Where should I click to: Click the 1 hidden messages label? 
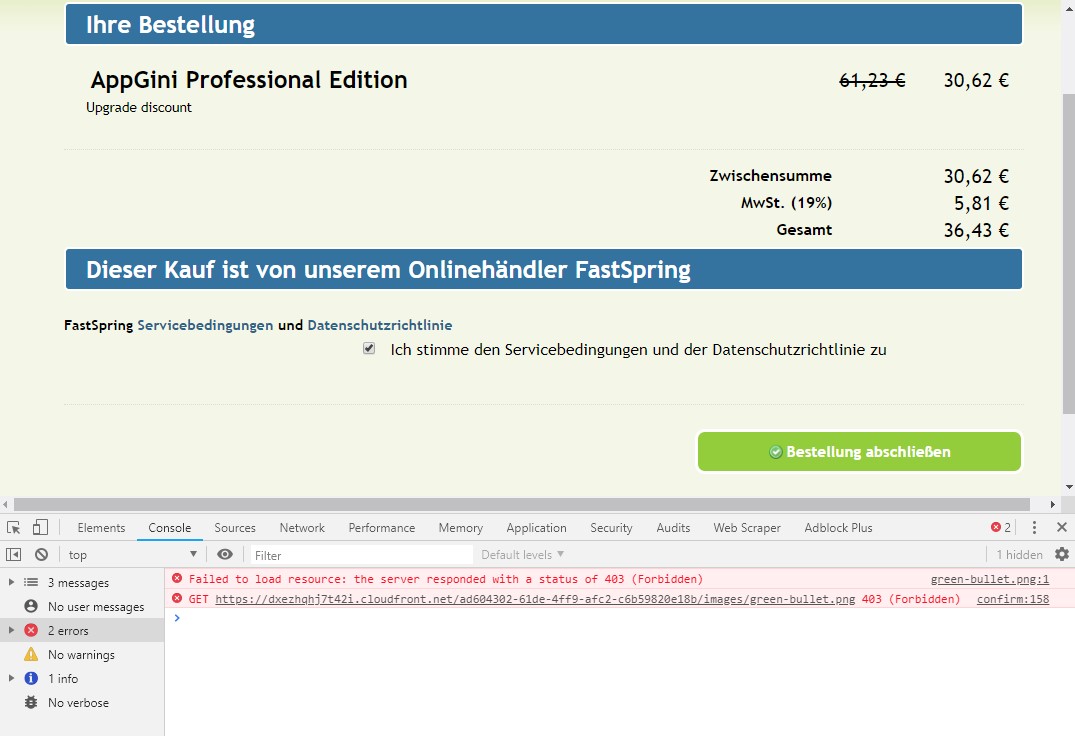[1019, 554]
